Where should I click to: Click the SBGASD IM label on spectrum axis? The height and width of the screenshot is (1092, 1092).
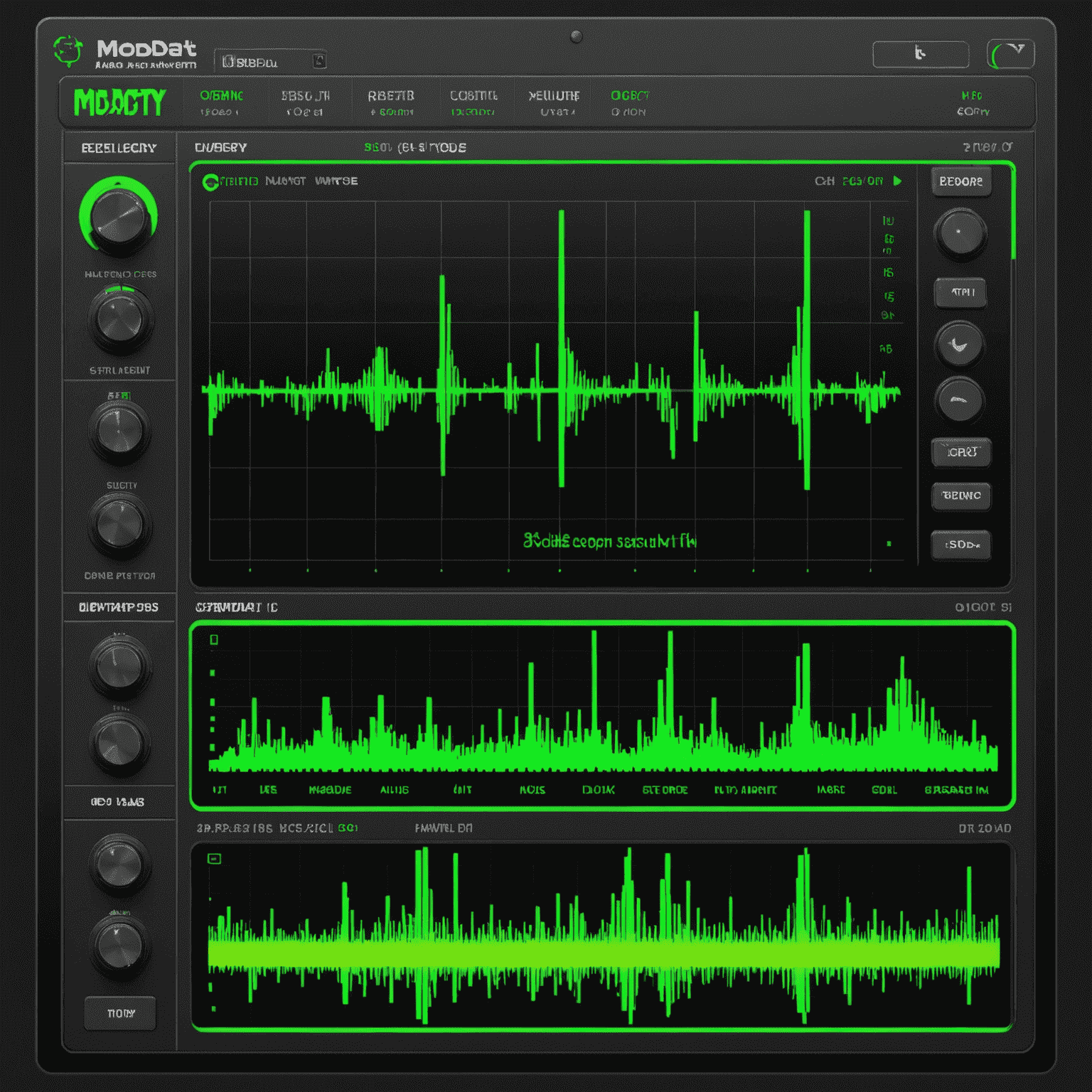[956, 790]
